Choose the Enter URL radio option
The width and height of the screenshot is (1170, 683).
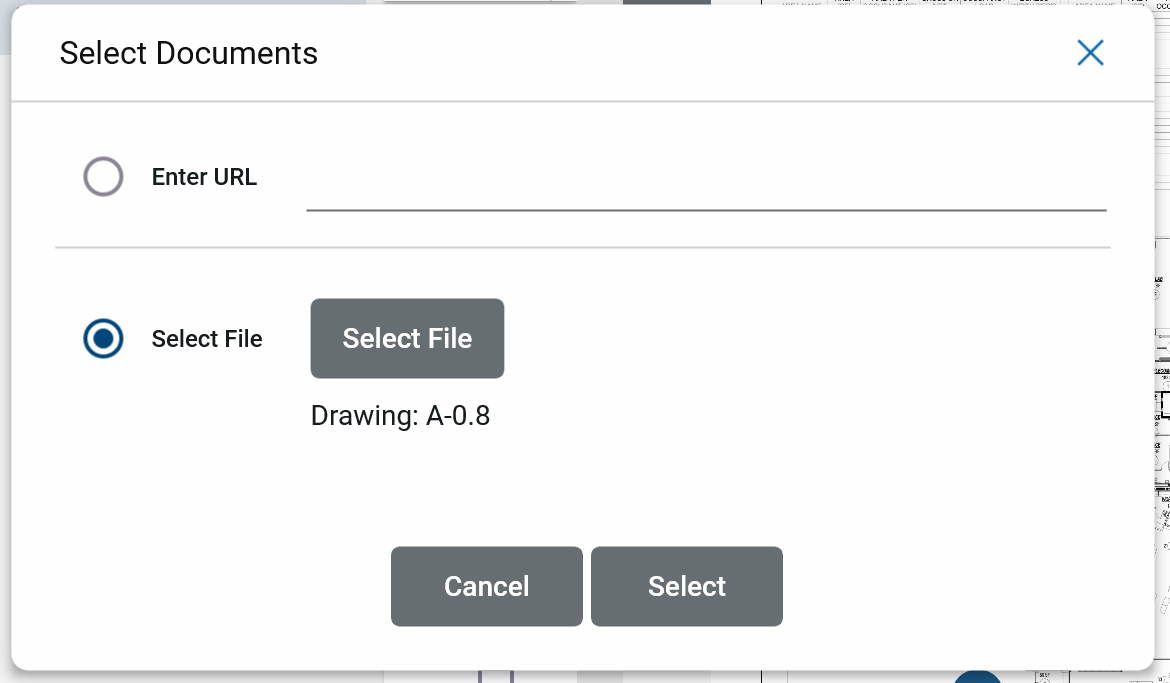tap(103, 177)
